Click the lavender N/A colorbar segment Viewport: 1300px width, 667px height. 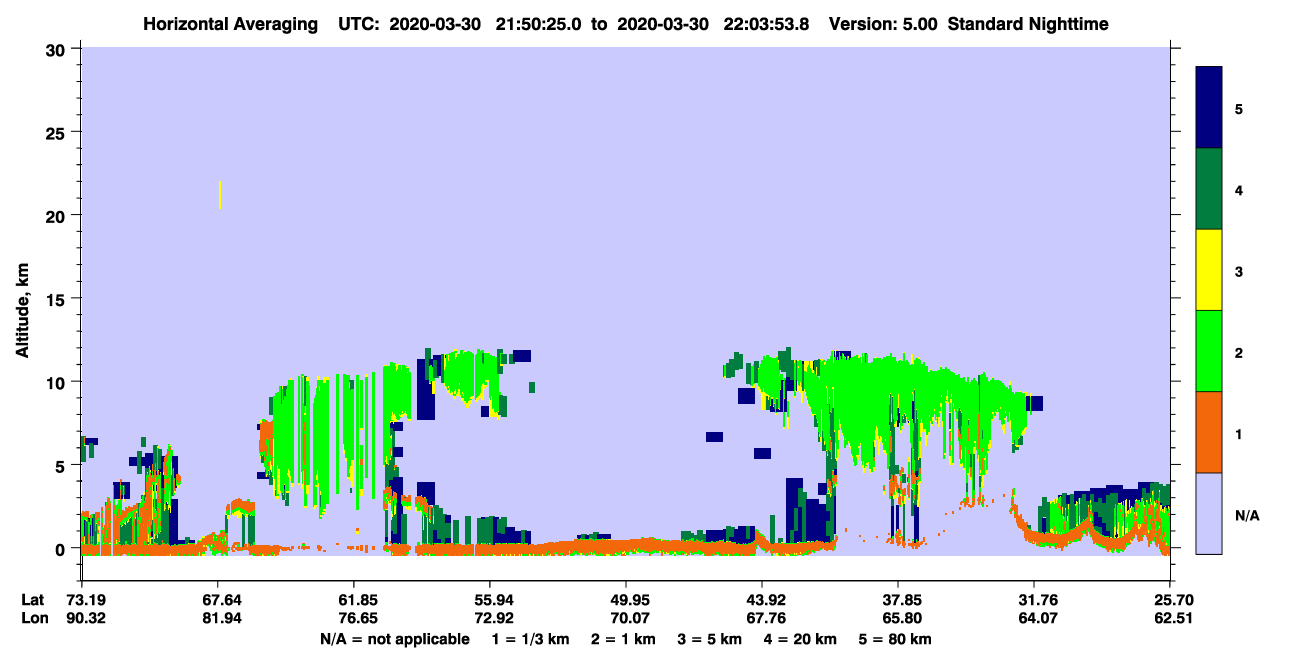1209,513
